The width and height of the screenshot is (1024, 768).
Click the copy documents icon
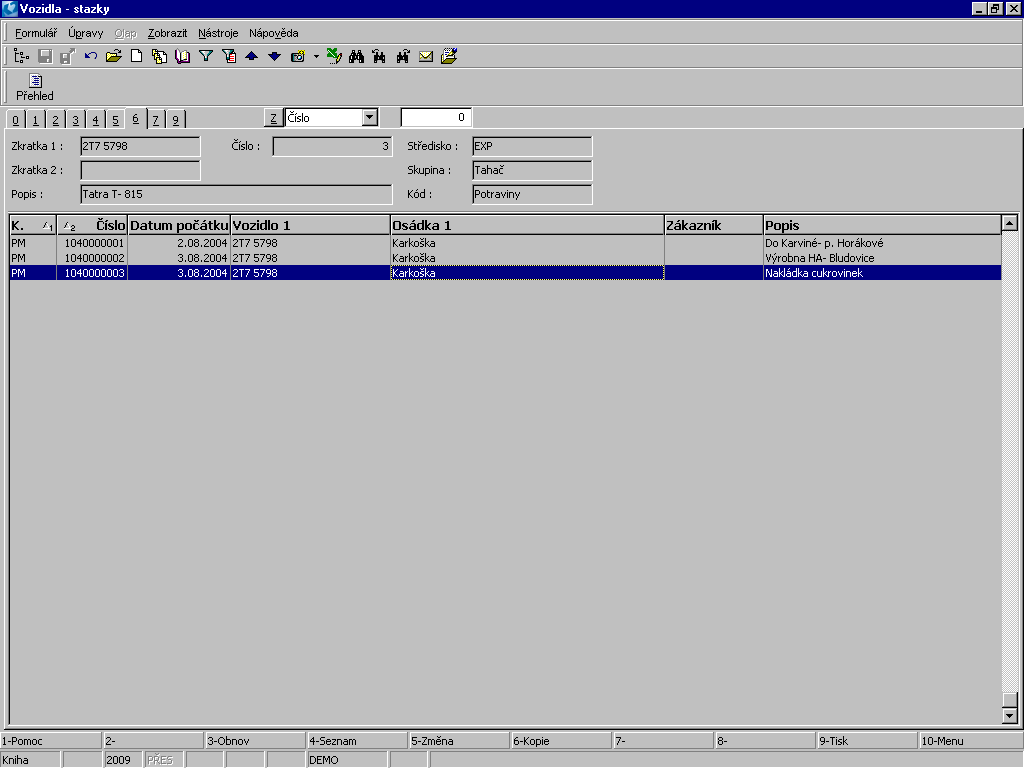pyautogui.click(x=159, y=57)
